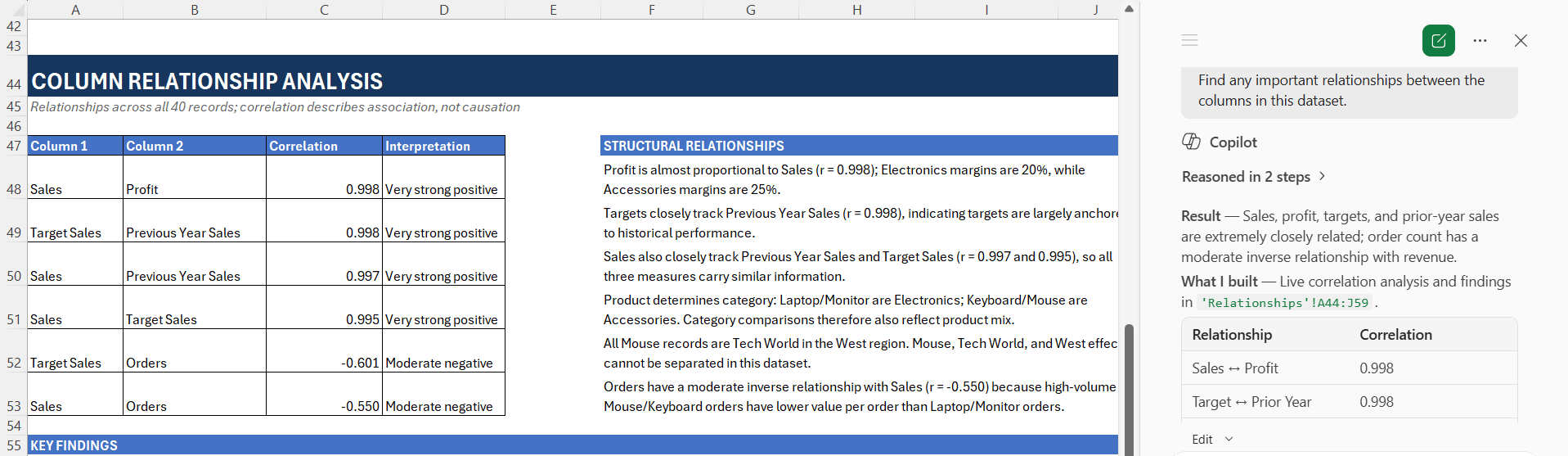Viewport: 1568px width, 456px height.
Task: Click the Column 2 table header cell
Action: [195, 146]
